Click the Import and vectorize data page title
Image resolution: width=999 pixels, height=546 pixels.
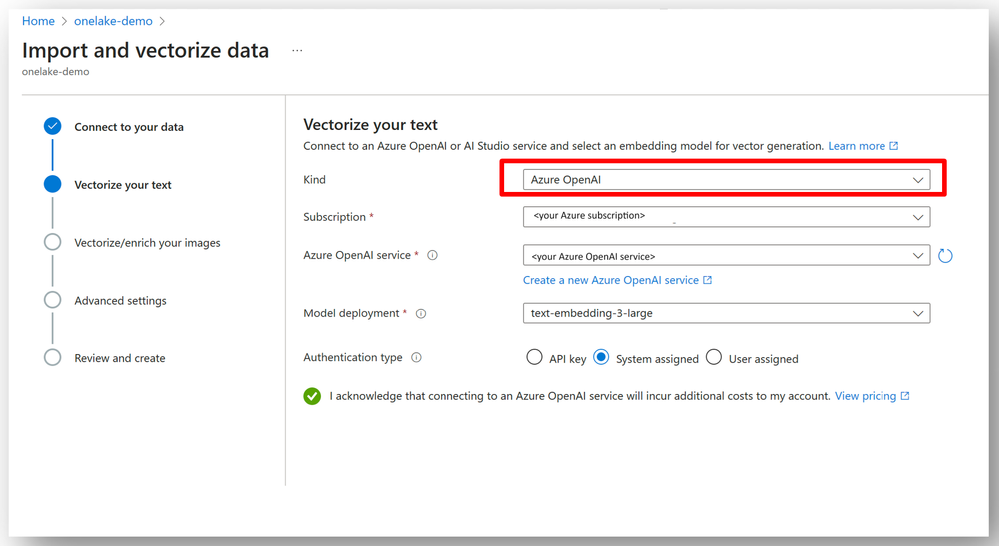click(x=145, y=50)
